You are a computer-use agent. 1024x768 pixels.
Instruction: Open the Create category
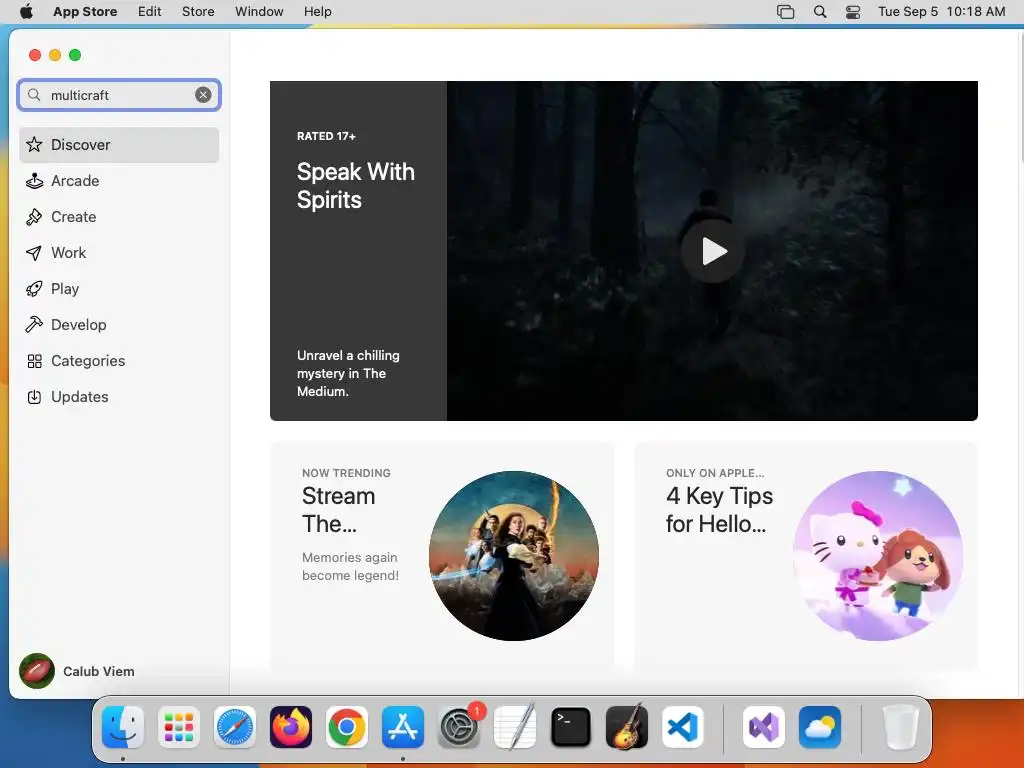click(119, 217)
